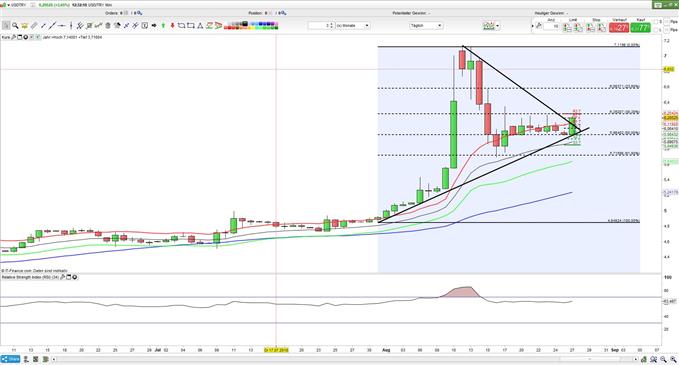This screenshot has width=679, height=365.
Task: Open the order panel wrench settings
Action: (539, 26)
